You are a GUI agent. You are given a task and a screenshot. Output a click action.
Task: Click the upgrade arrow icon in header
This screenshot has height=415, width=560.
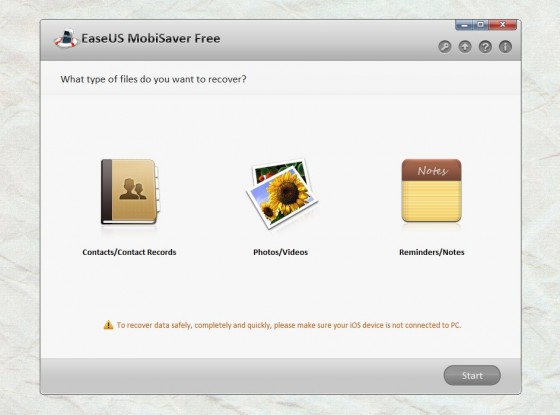(465, 47)
